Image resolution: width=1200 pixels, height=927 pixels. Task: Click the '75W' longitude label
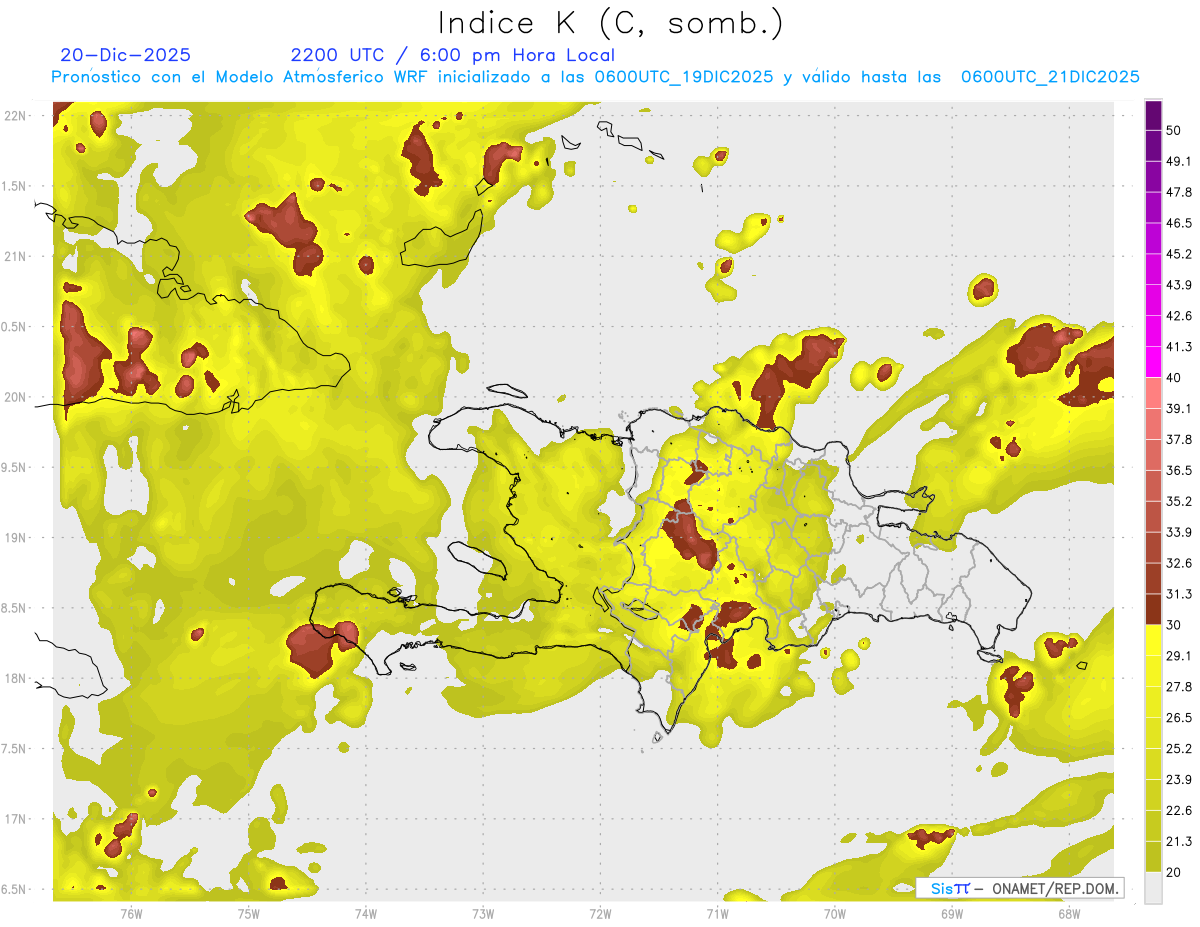point(249,913)
